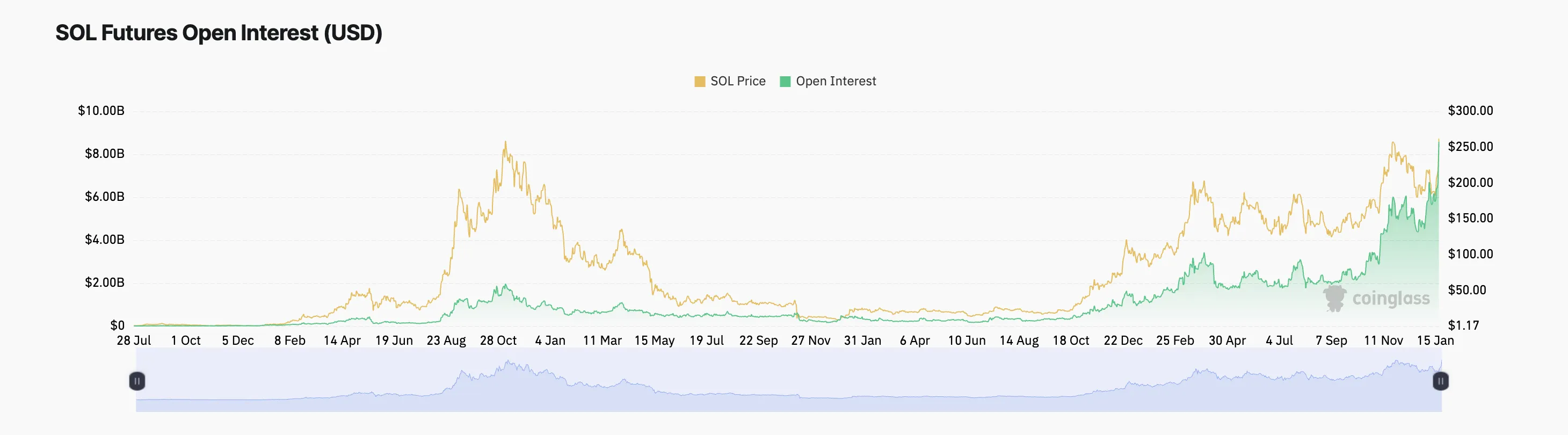Click the $300.00 price axis label
This screenshot has width=1568, height=435.
tap(1470, 111)
